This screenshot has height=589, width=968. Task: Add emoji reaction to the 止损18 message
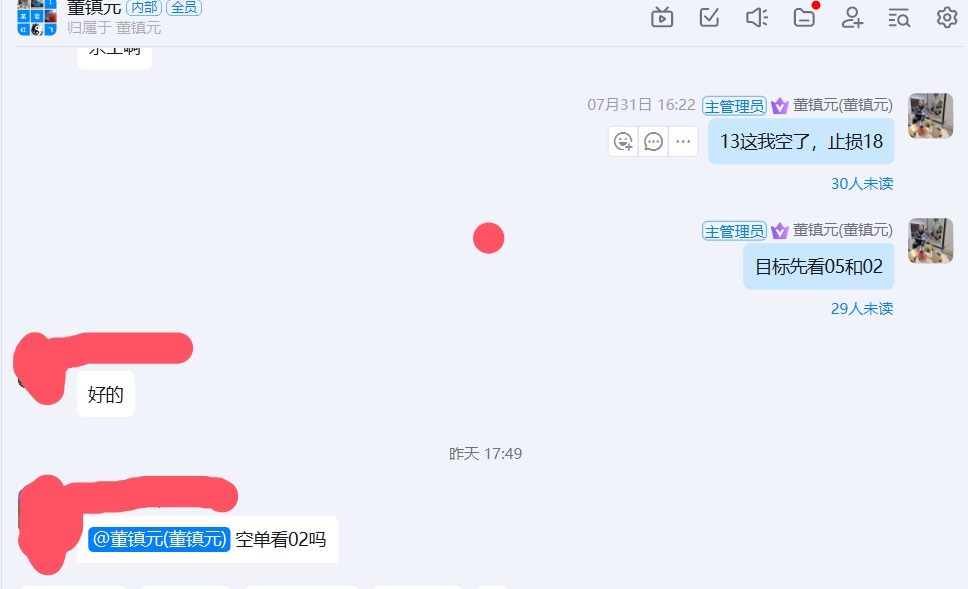(x=623, y=142)
